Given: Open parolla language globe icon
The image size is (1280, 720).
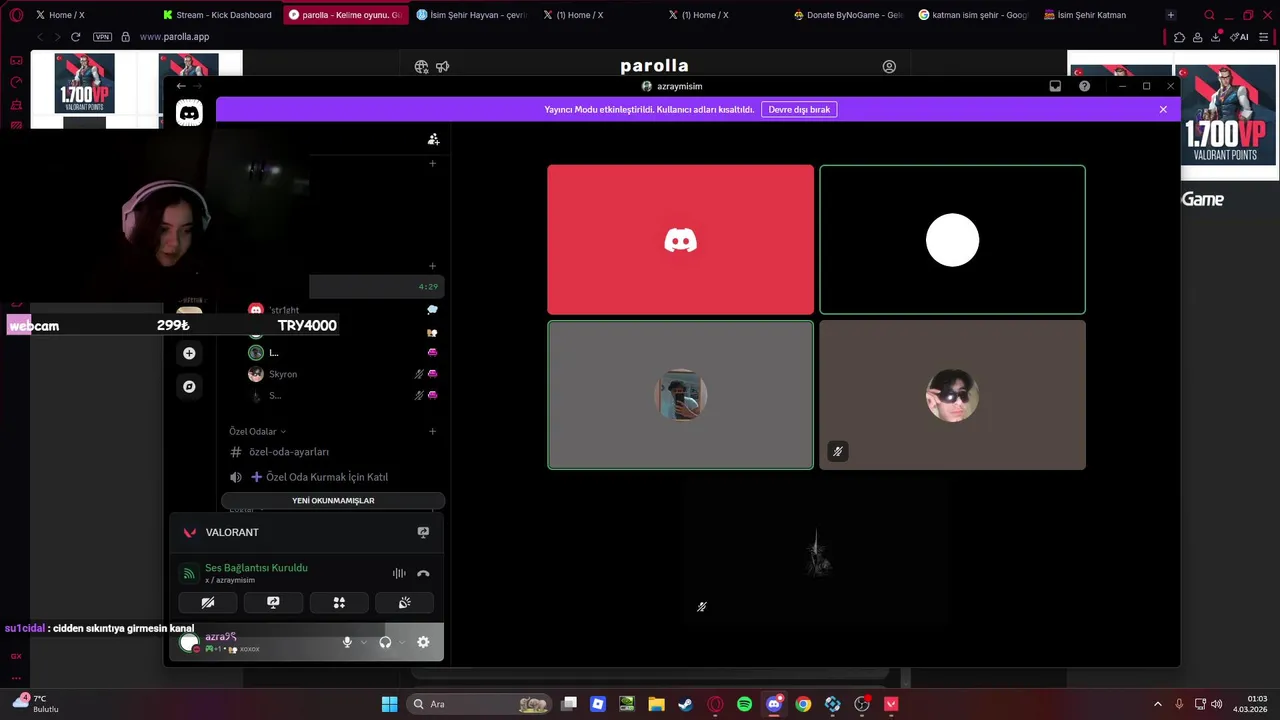Looking at the screenshot, I should pos(421,67).
